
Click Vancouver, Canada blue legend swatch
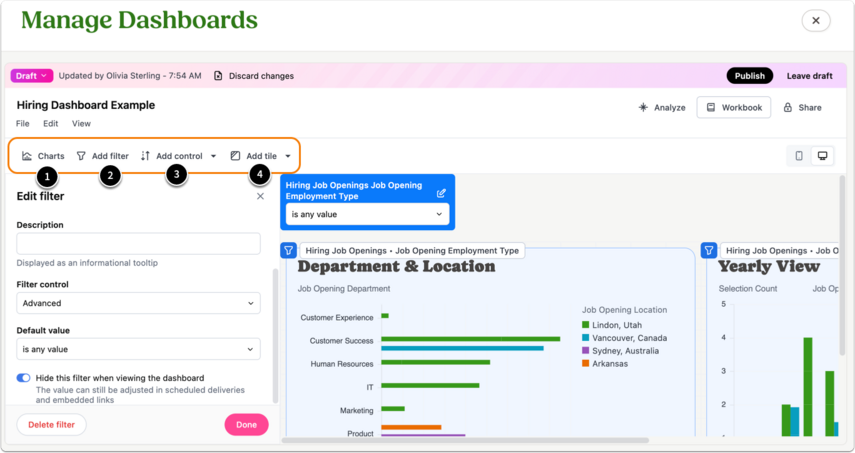click(x=586, y=338)
